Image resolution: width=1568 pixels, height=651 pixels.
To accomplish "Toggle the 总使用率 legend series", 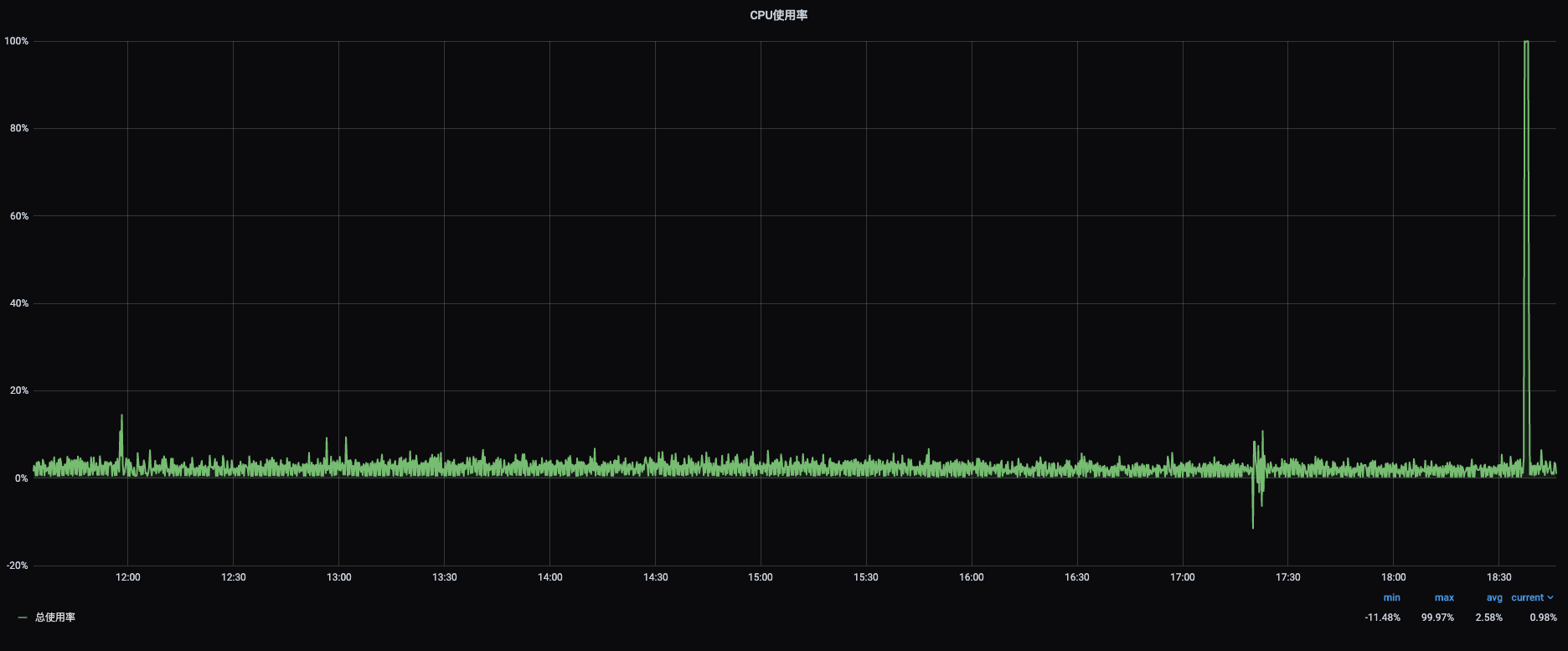I will click(x=55, y=617).
